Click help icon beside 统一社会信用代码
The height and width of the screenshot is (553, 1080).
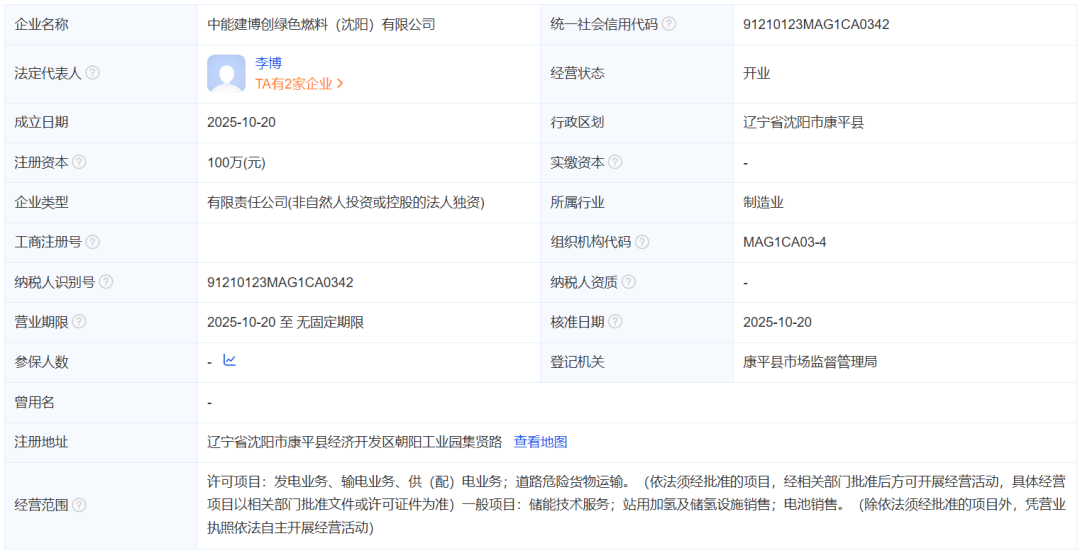click(x=669, y=24)
